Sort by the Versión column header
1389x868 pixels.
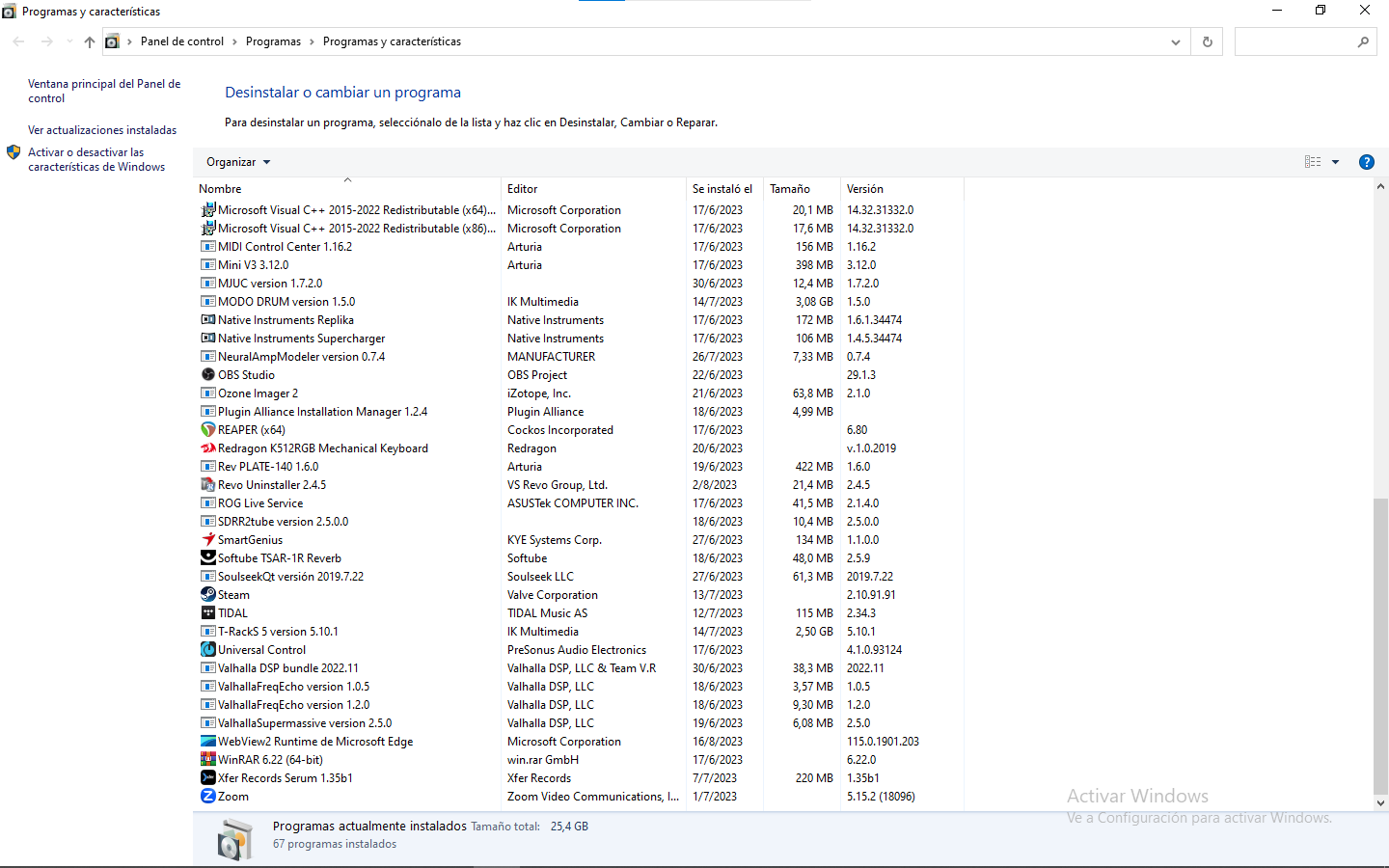pos(901,189)
